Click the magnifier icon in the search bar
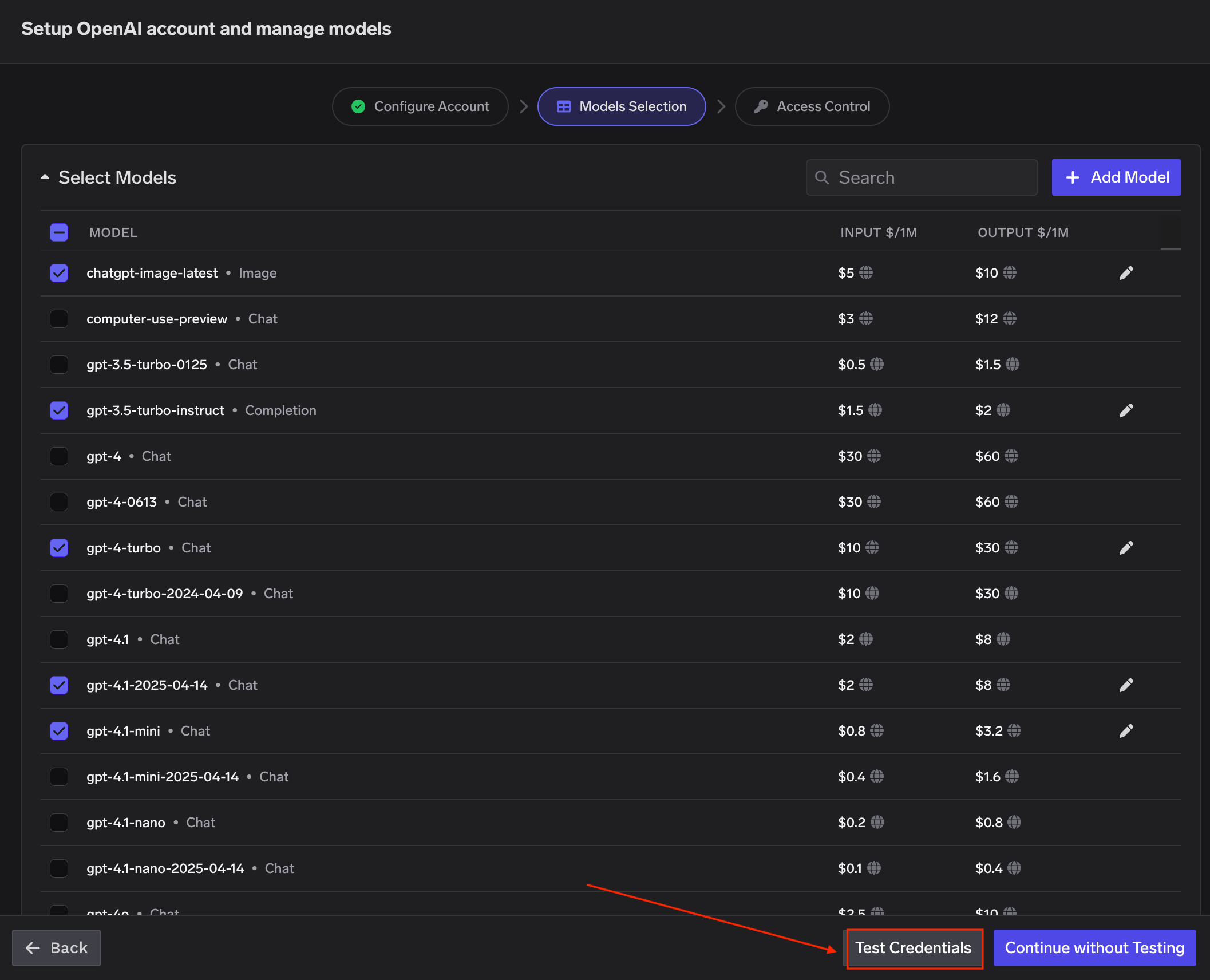 coord(823,177)
